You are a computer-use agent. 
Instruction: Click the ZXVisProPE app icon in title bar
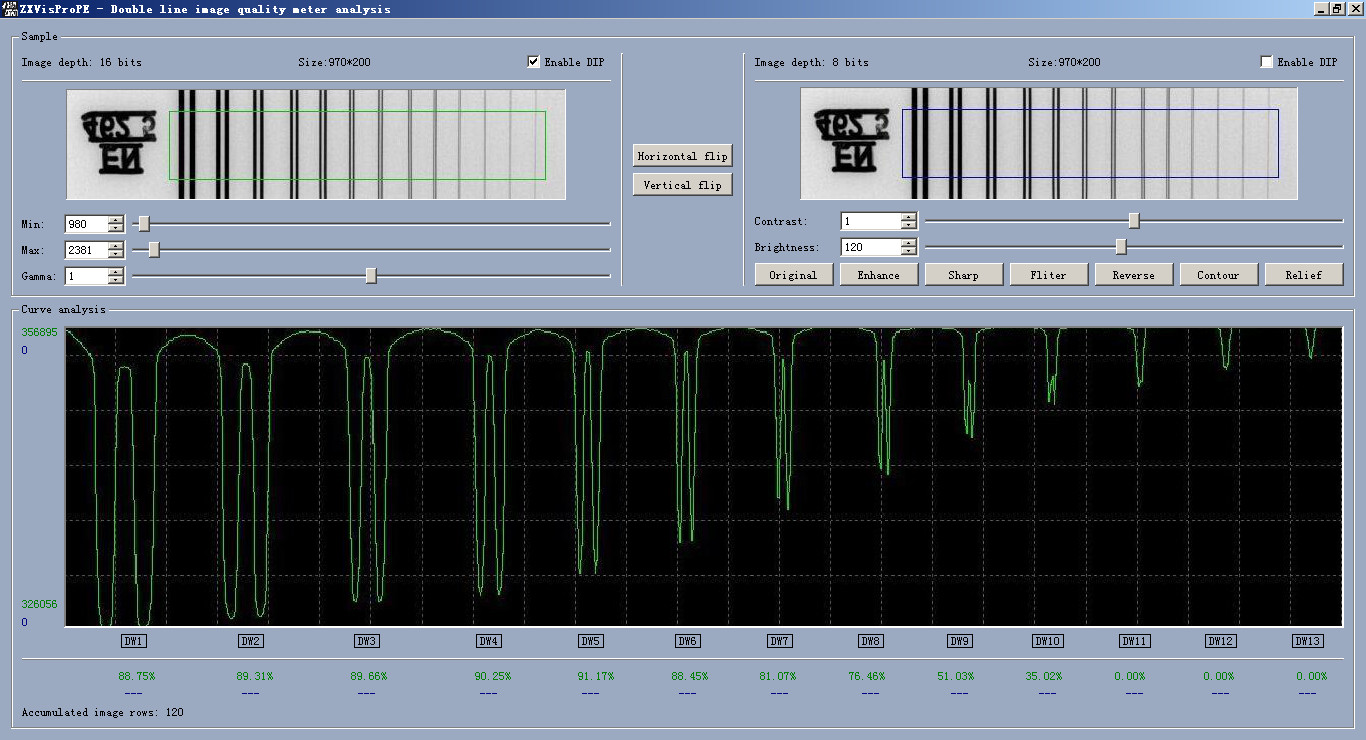[10, 9]
